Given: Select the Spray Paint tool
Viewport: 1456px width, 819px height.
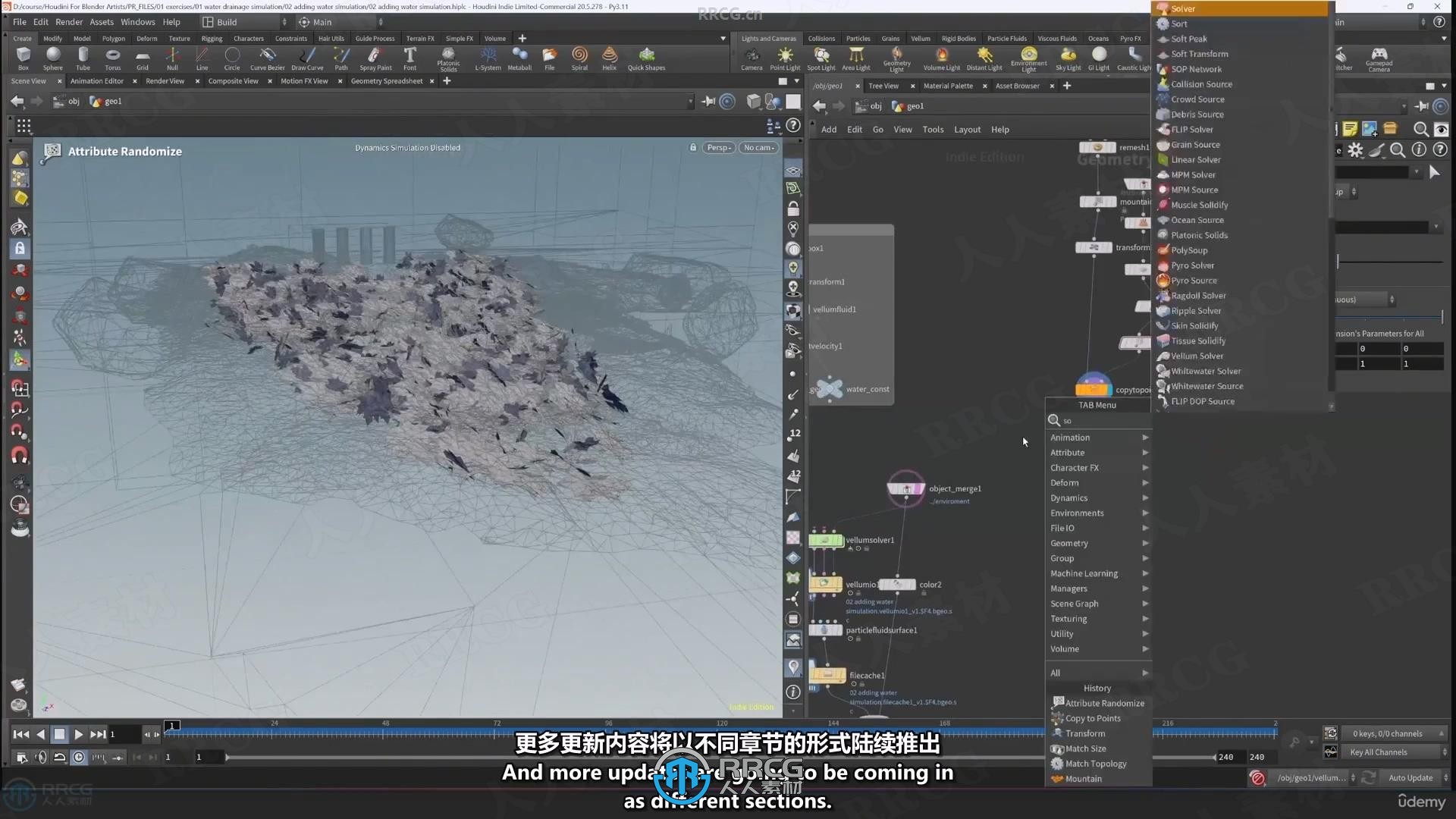Looking at the screenshot, I should pyautogui.click(x=375, y=58).
